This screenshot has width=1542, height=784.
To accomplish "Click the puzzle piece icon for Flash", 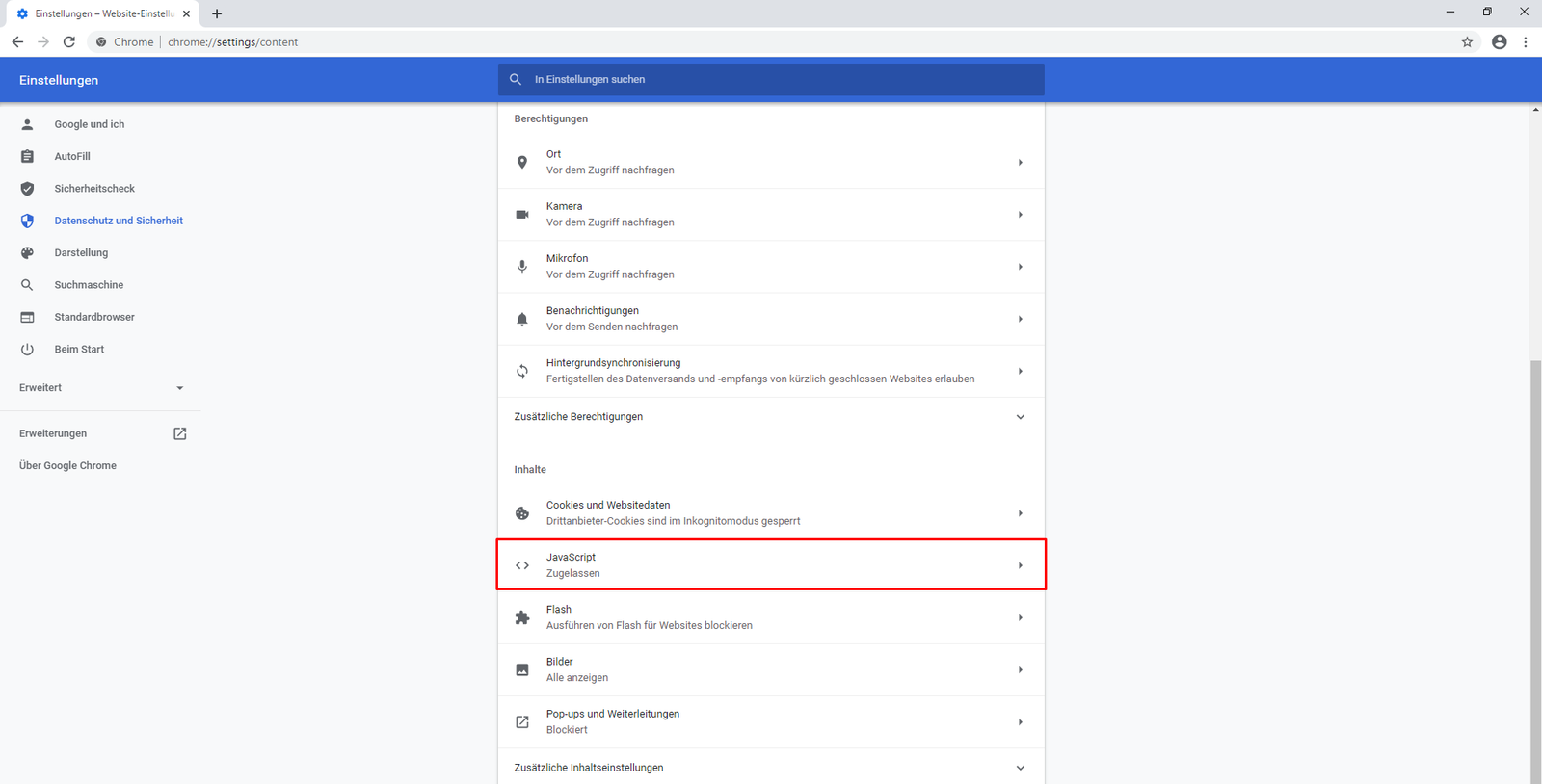I will (521, 617).
